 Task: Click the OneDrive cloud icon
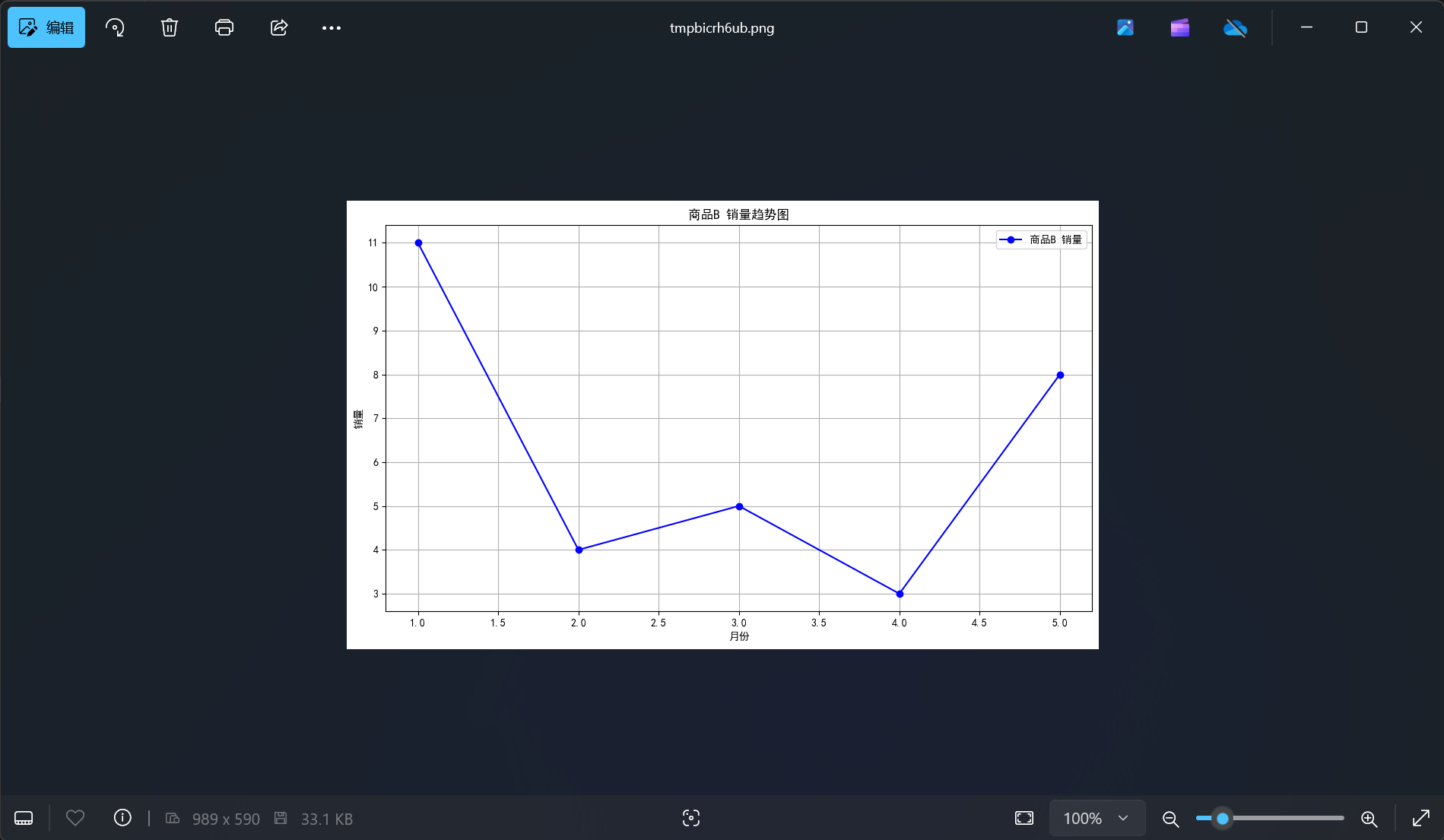pyautogui.click(x=1235, y=28)
